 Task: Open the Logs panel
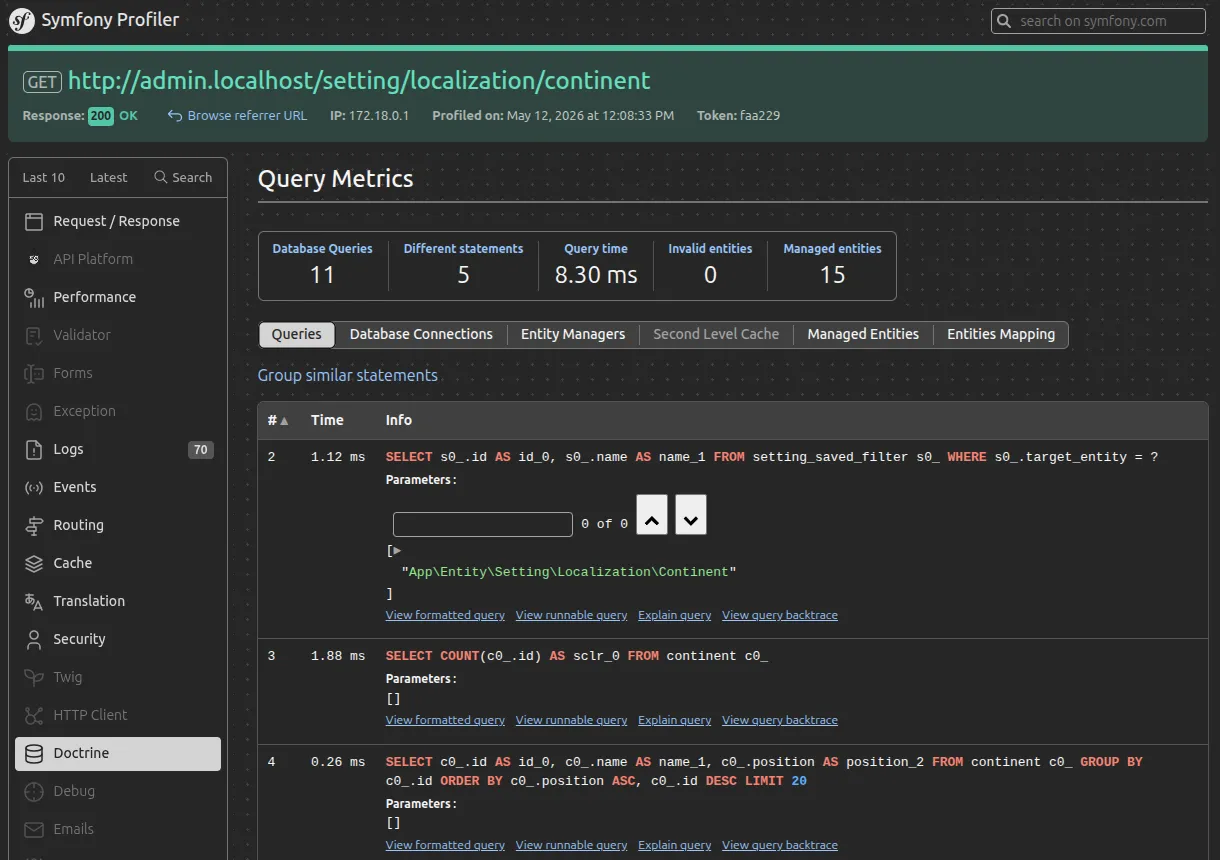coord(118,449)
